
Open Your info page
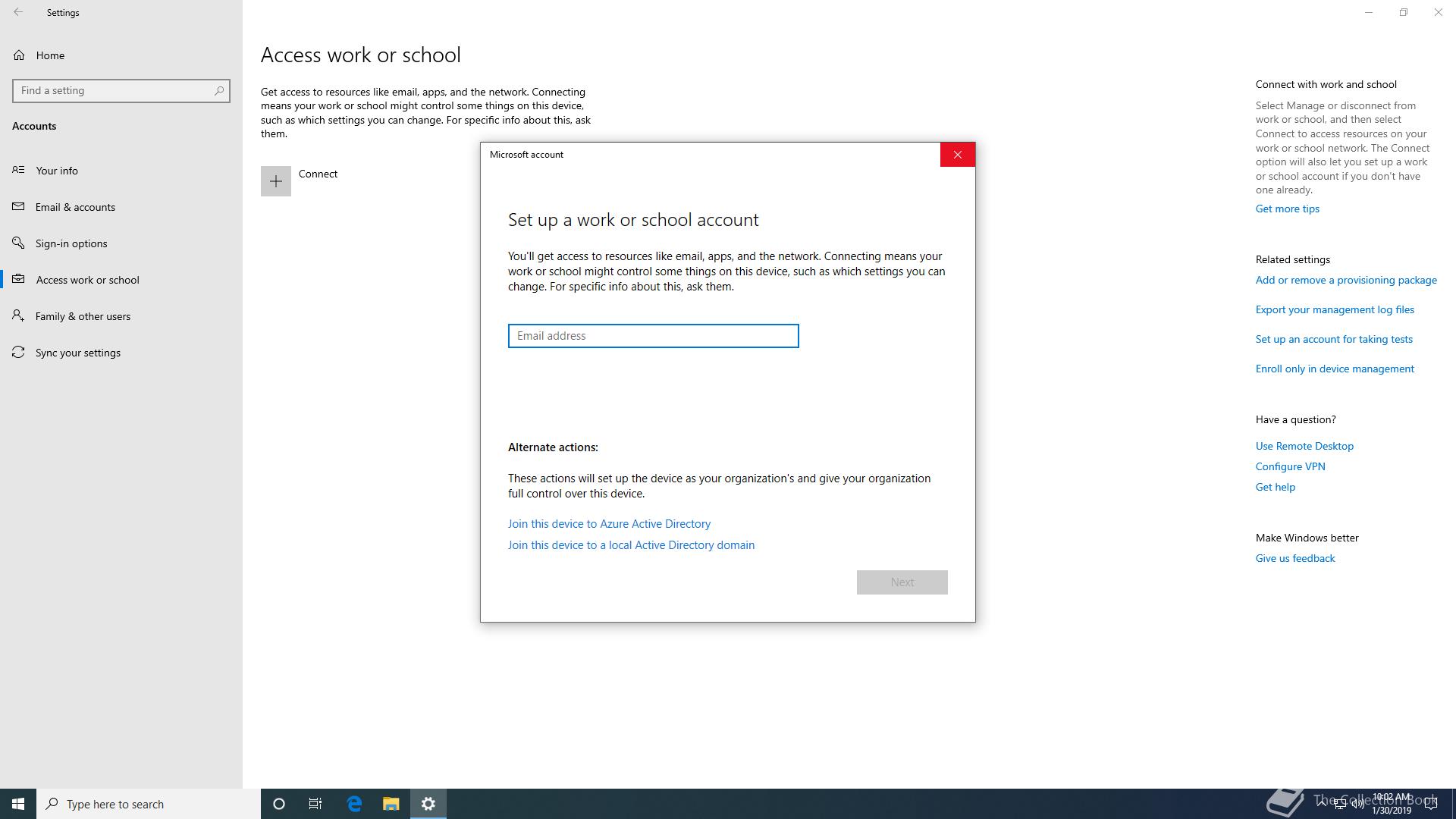(x=121, y=171)
